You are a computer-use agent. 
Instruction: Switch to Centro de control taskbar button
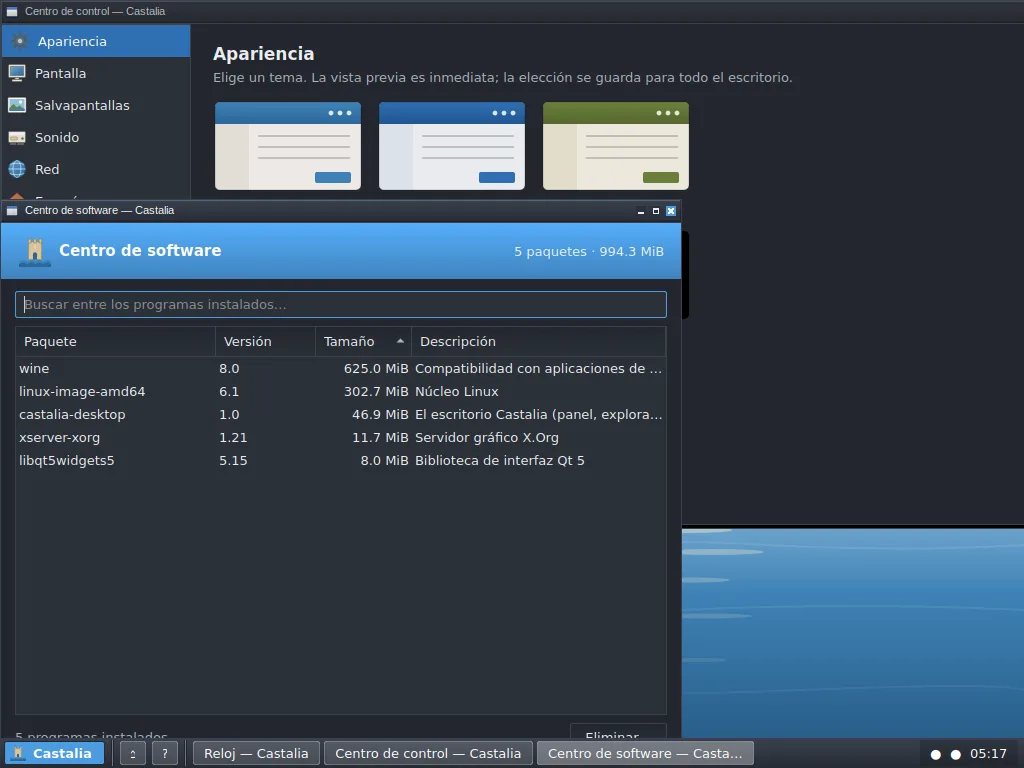[428, 753]
